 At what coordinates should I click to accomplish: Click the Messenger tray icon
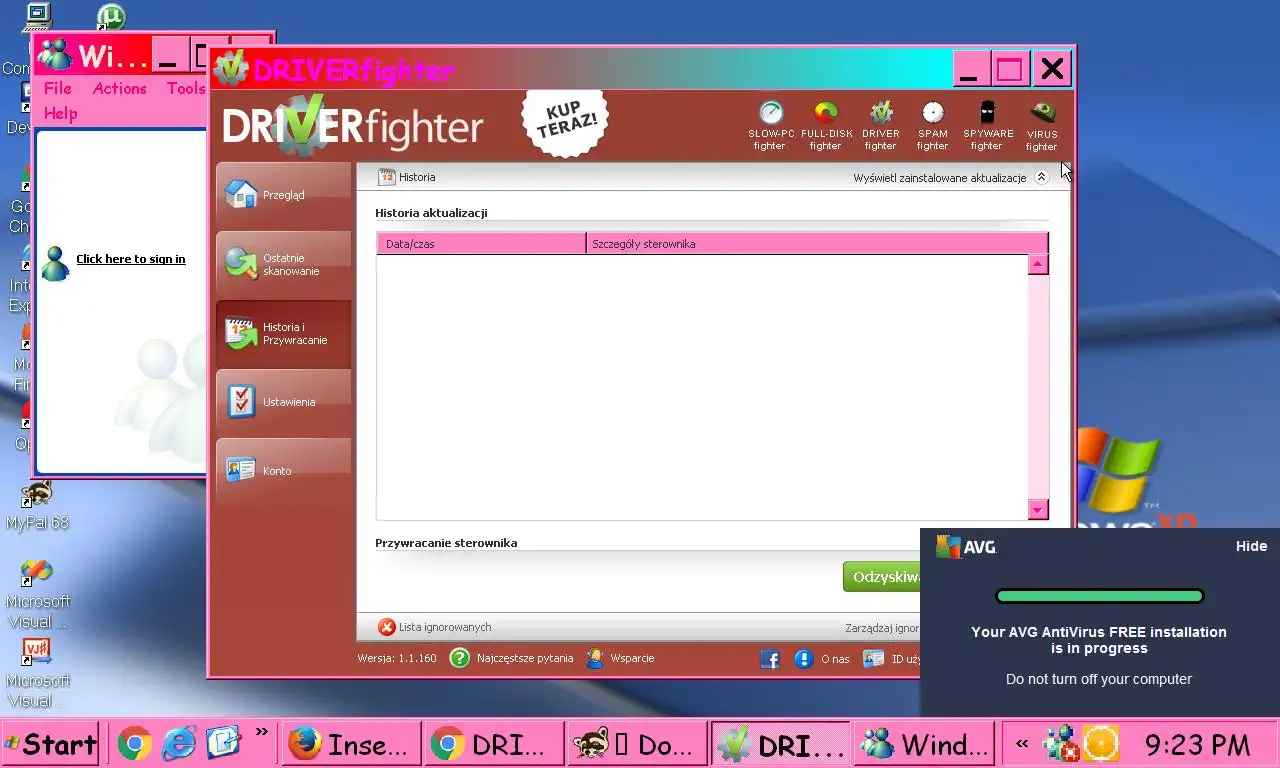point(1060,745)
